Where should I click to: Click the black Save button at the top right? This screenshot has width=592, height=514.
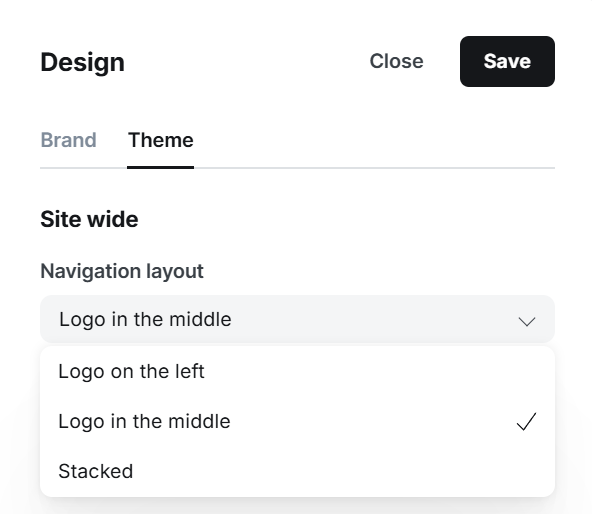pos(507,62)
